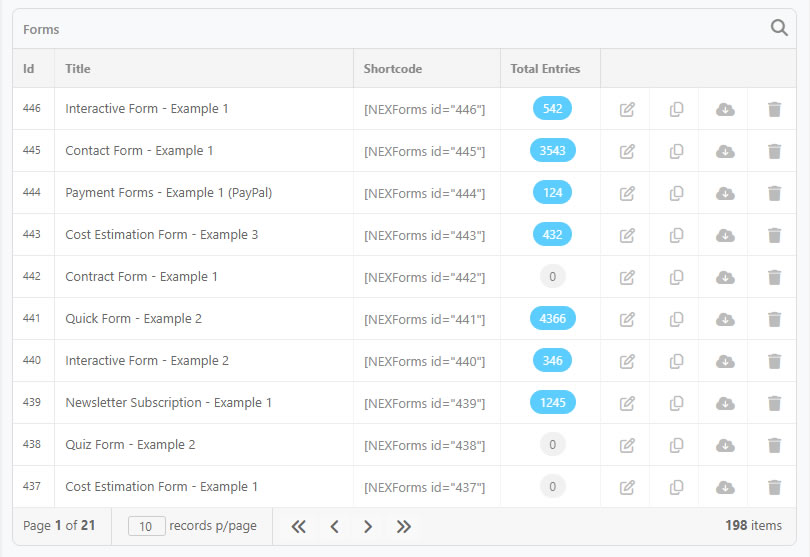Image resolution: width=810 pixels, height=557 pixels.
Task: Jump to the last page of forms
Action: tap(403, 527)
